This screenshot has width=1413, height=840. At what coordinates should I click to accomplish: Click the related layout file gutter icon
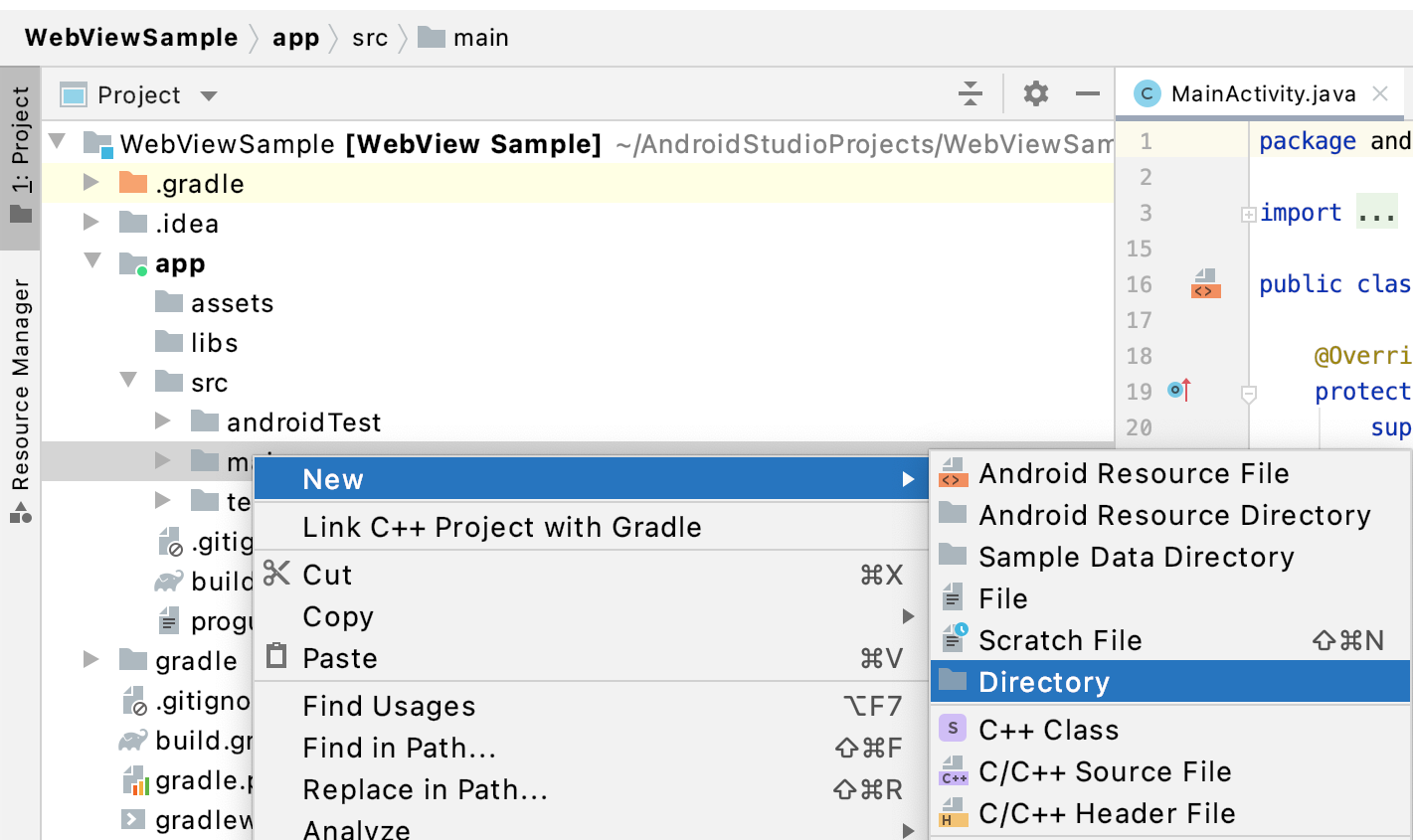tap(1204, 285)
